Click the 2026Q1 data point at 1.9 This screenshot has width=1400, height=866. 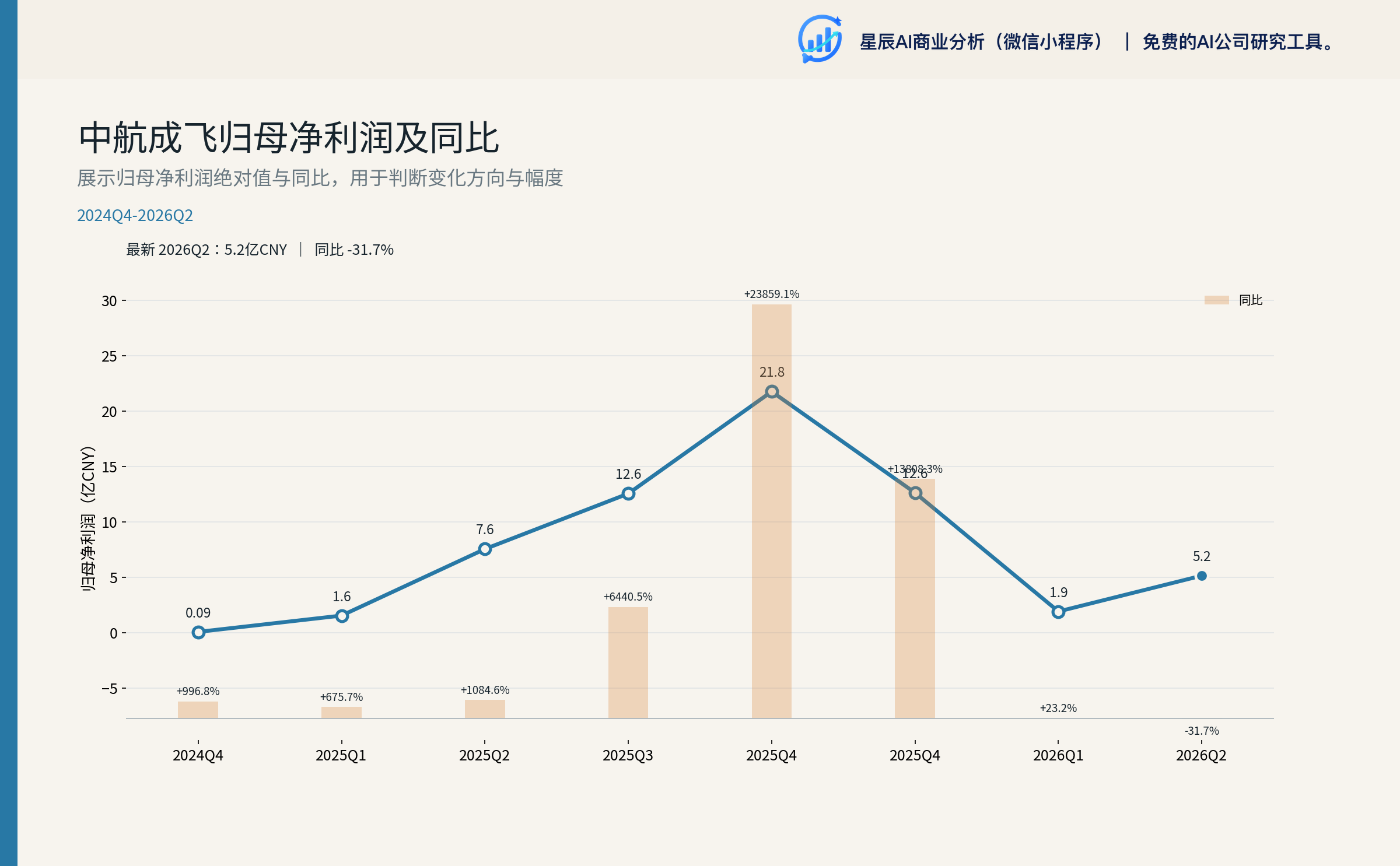(1058, 612)
